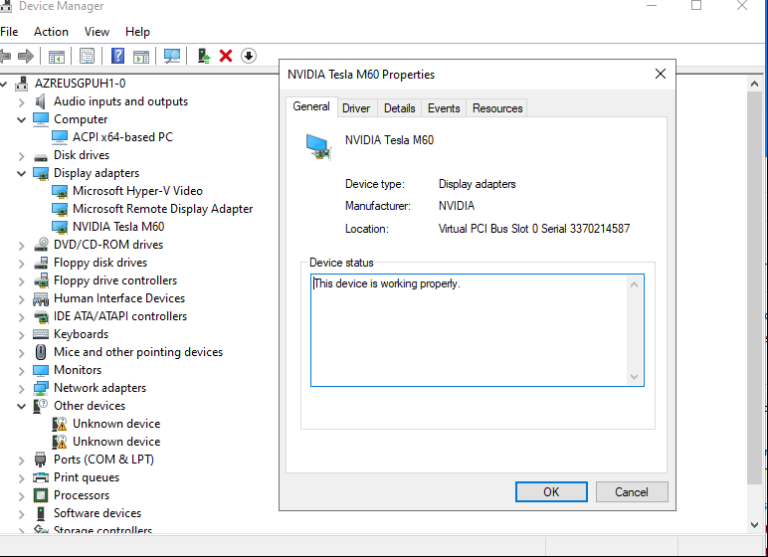
Task: Expand the Processors category
Action: tap(21, 496)
